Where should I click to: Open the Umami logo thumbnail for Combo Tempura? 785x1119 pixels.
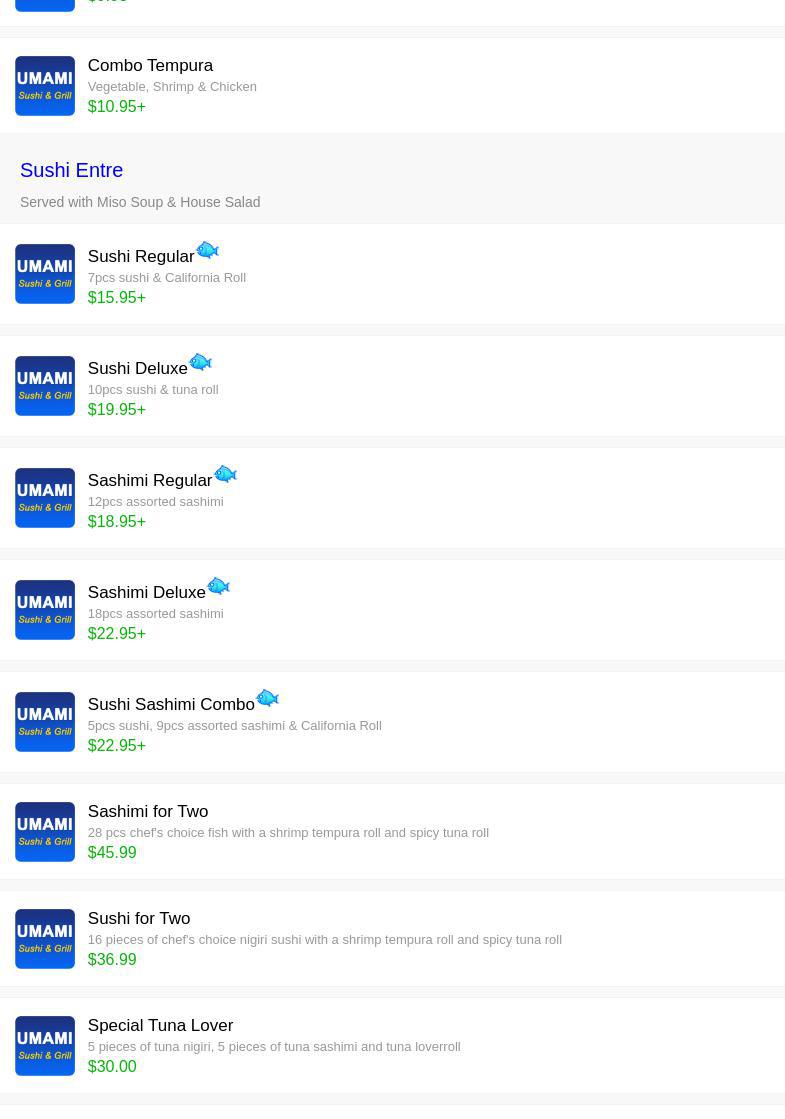click(x=45, y=86)
